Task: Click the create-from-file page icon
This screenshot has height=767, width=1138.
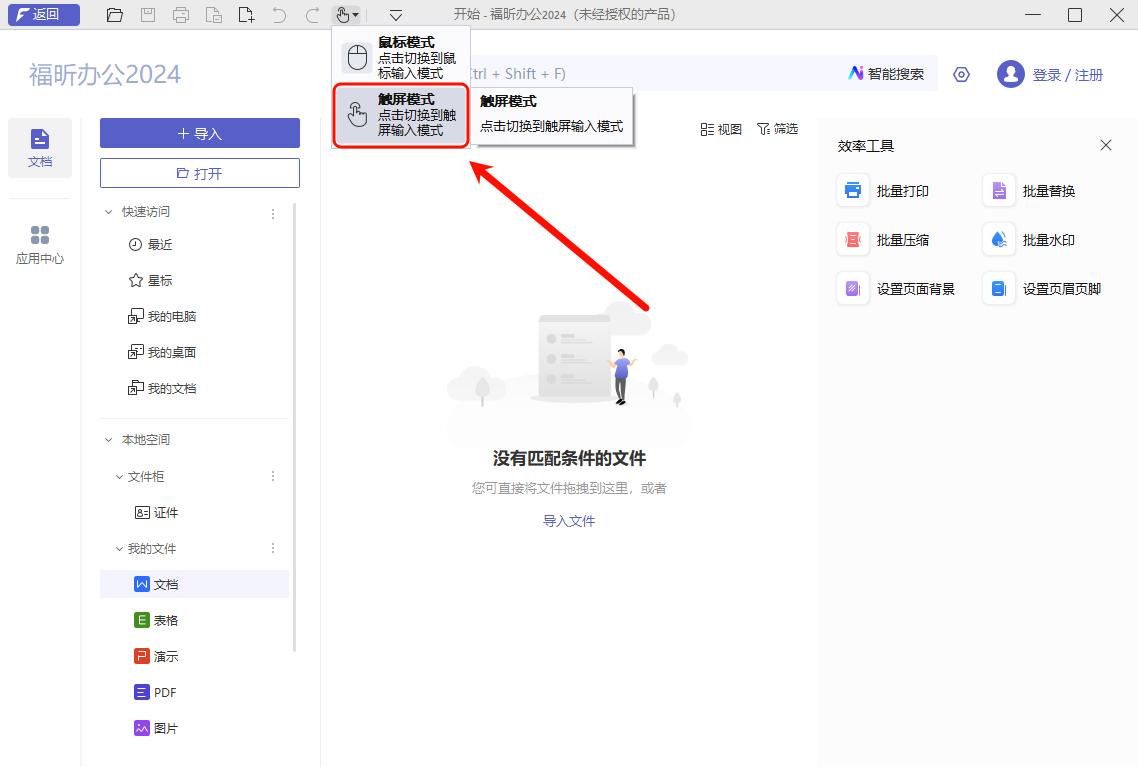Action: pyautogui.click(x=214, y=15)
